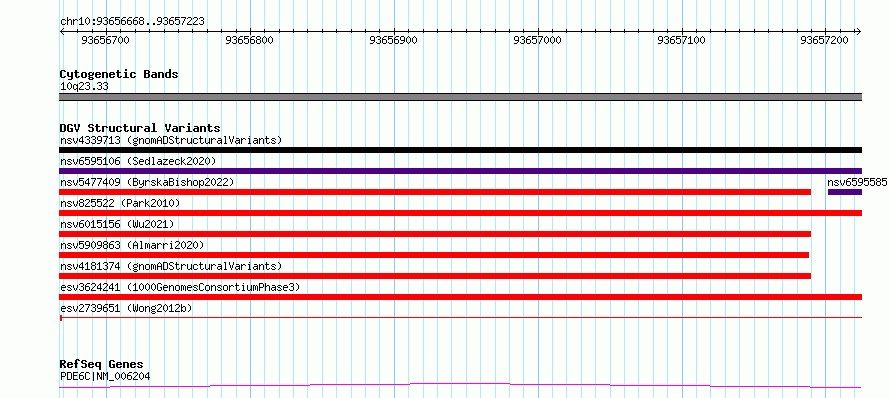Open the PDE6C|NM_006204 gene label
Viewport: 890px width, 398px height.
[105, 376]
